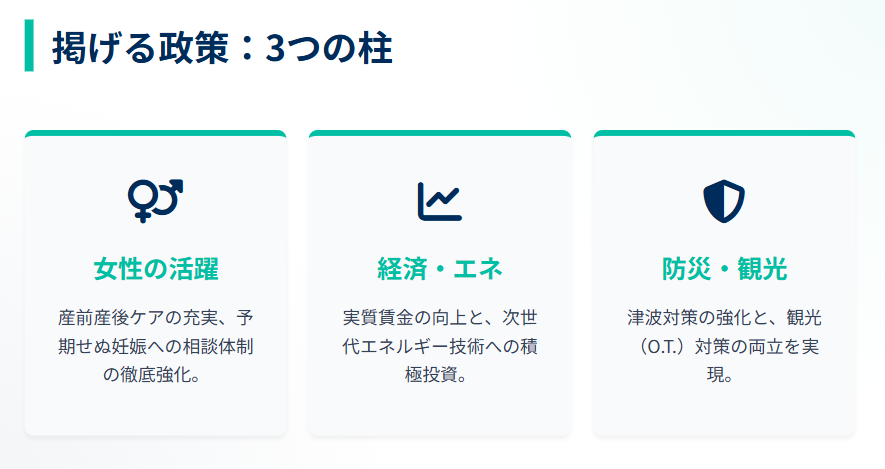Click the gender symbols icon
This screenshot has width=885, height=469.
coord(155,200)
